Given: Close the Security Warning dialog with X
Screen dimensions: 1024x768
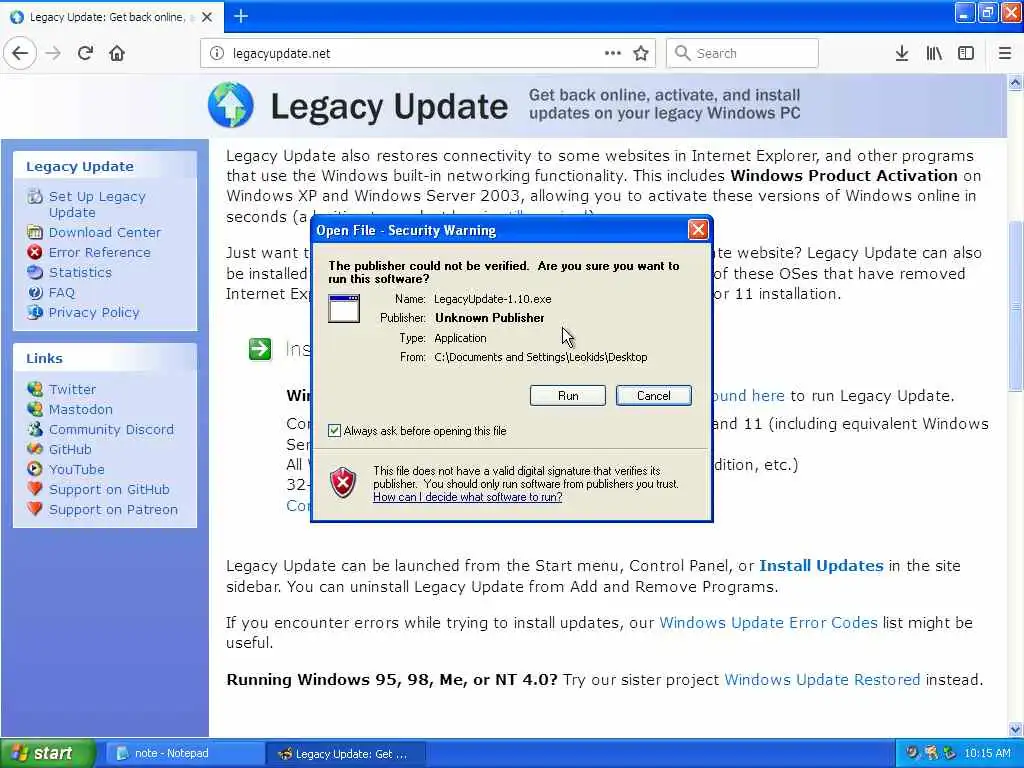Looking at the screenshot, I should pos(697,230).
